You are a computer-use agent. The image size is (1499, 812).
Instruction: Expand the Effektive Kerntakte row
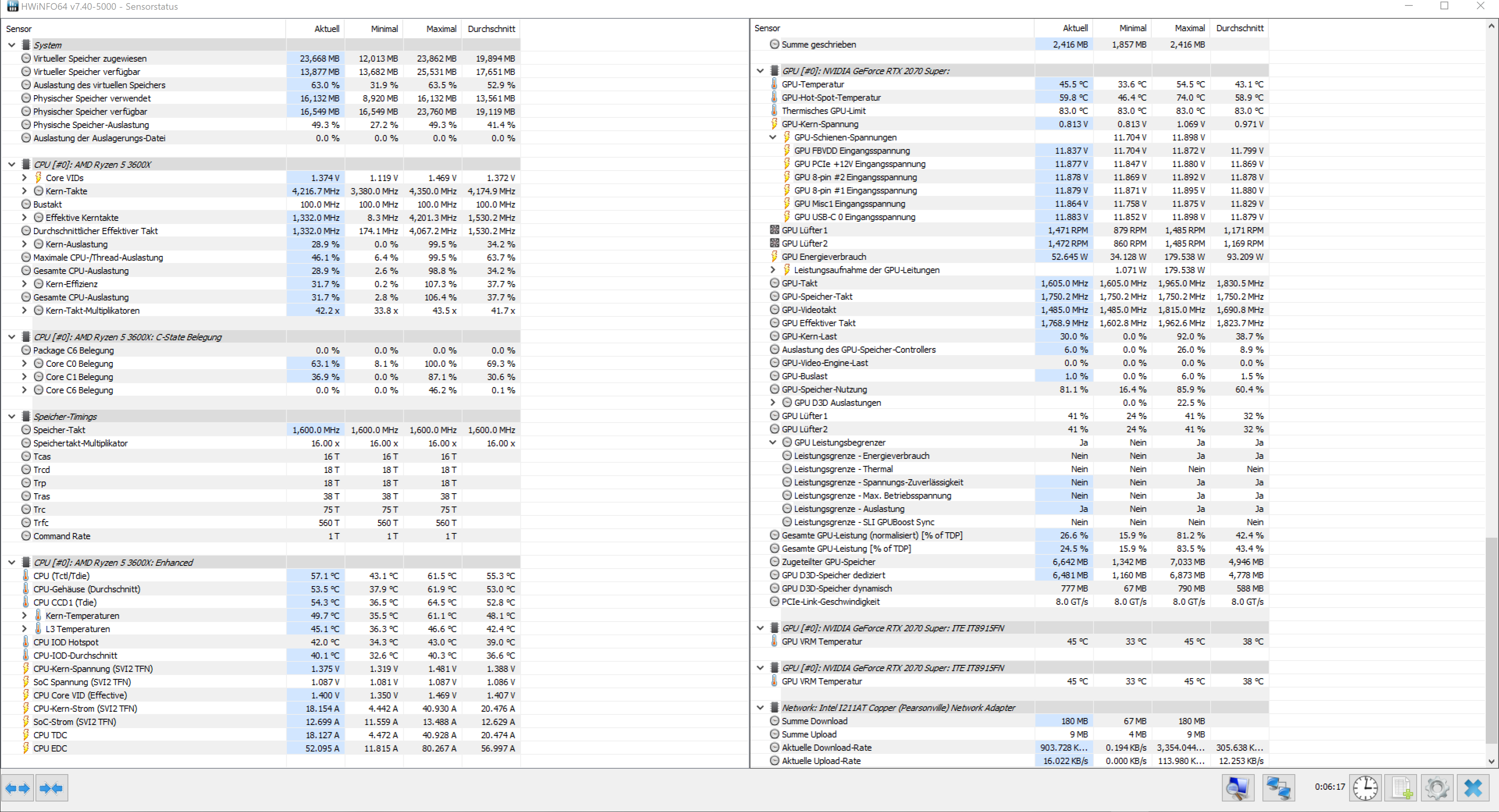click(24, 218)
